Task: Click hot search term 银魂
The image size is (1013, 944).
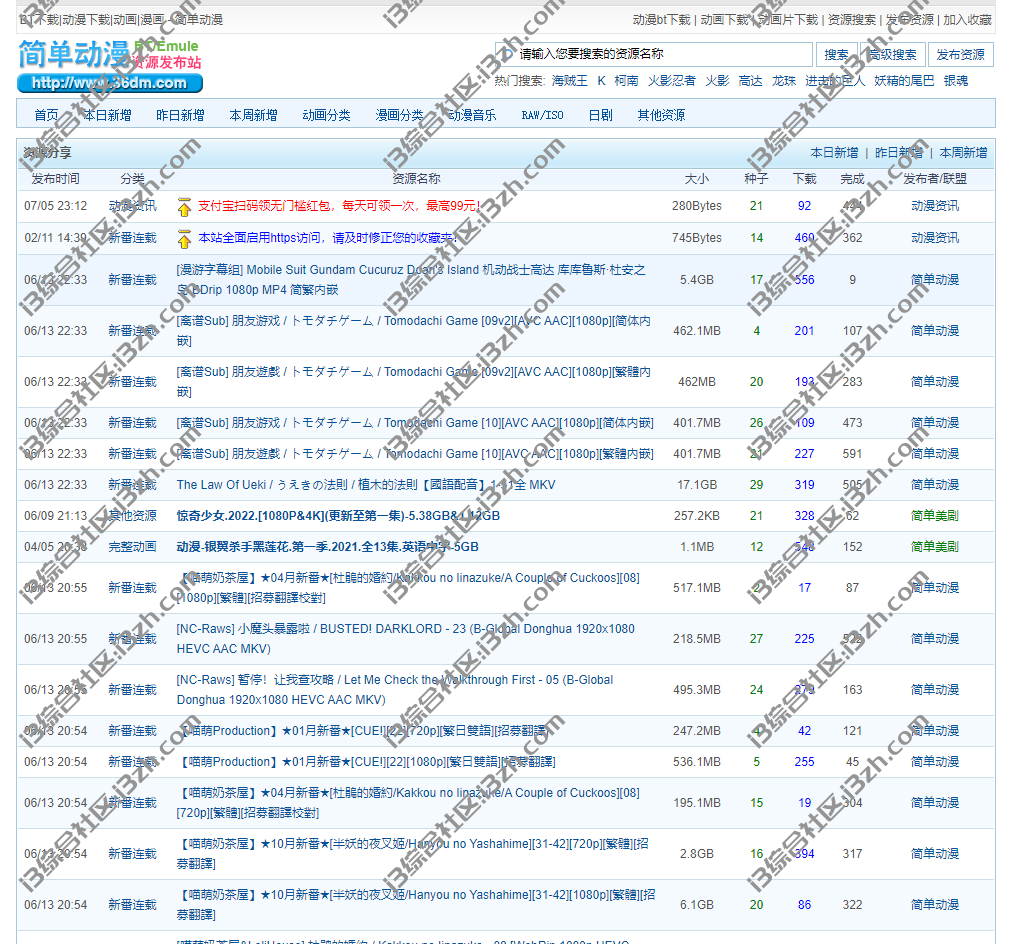Action: tap(956, 81)
